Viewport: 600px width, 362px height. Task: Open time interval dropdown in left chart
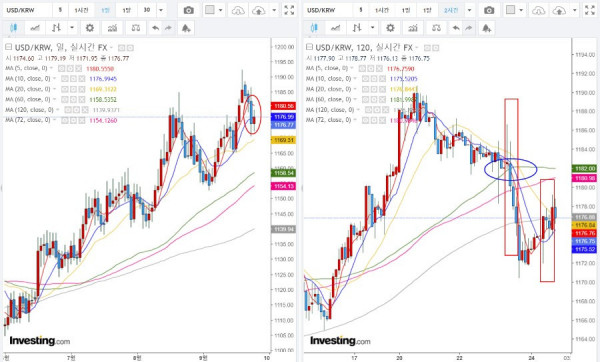click(x=161, y=10)
